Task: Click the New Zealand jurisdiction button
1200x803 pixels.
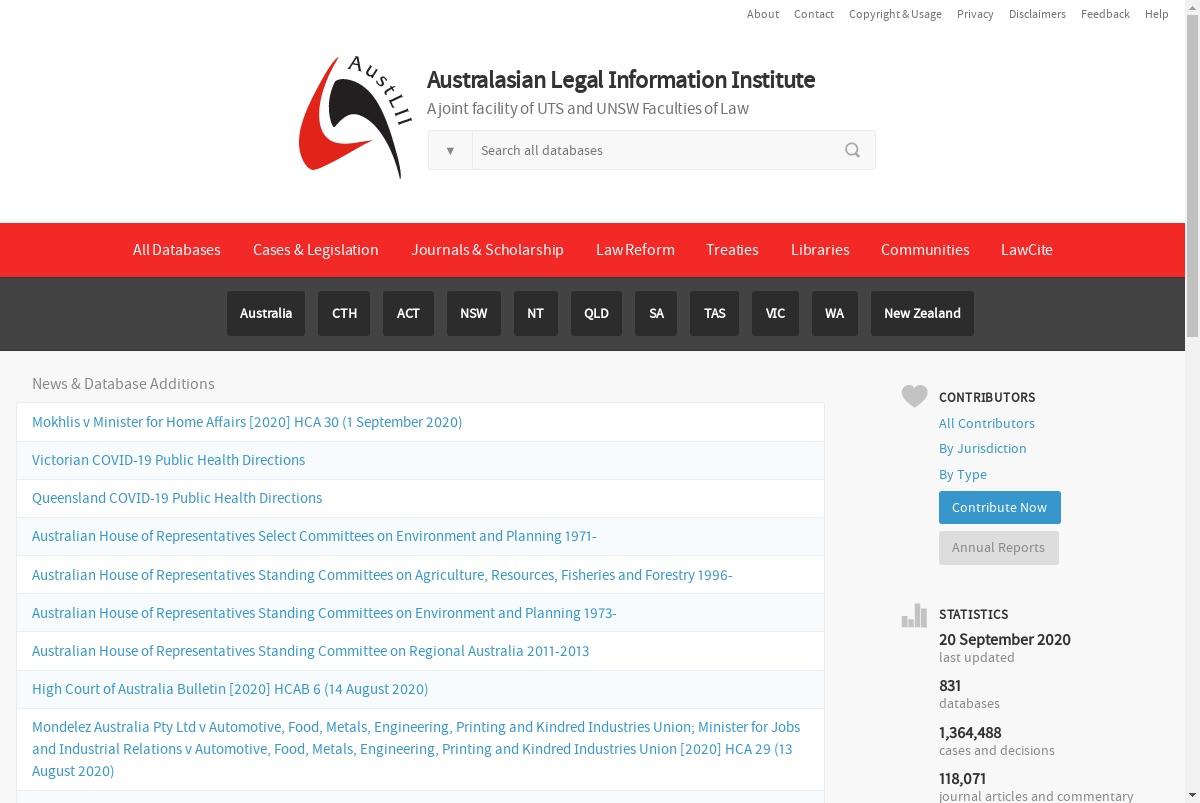Action: (x=922, y=313)
